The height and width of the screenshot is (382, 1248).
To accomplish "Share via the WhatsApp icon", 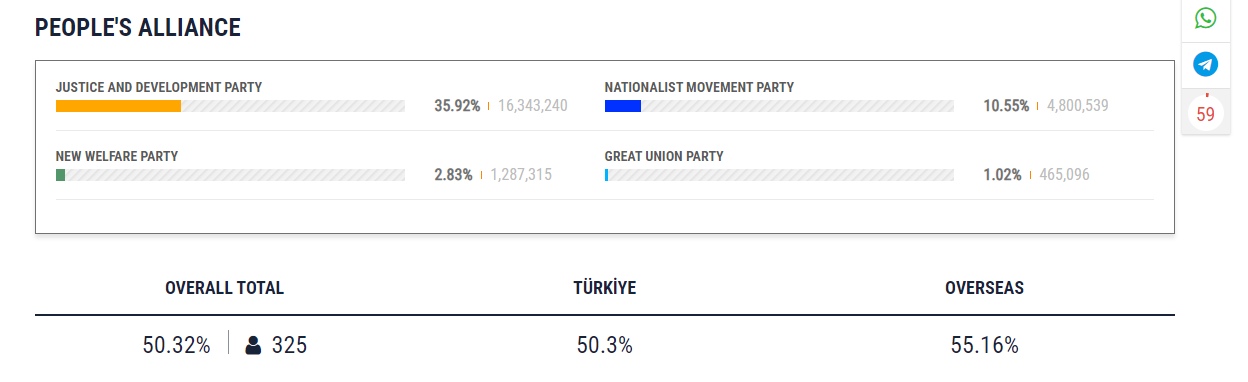I will (x=1205, y=18).
